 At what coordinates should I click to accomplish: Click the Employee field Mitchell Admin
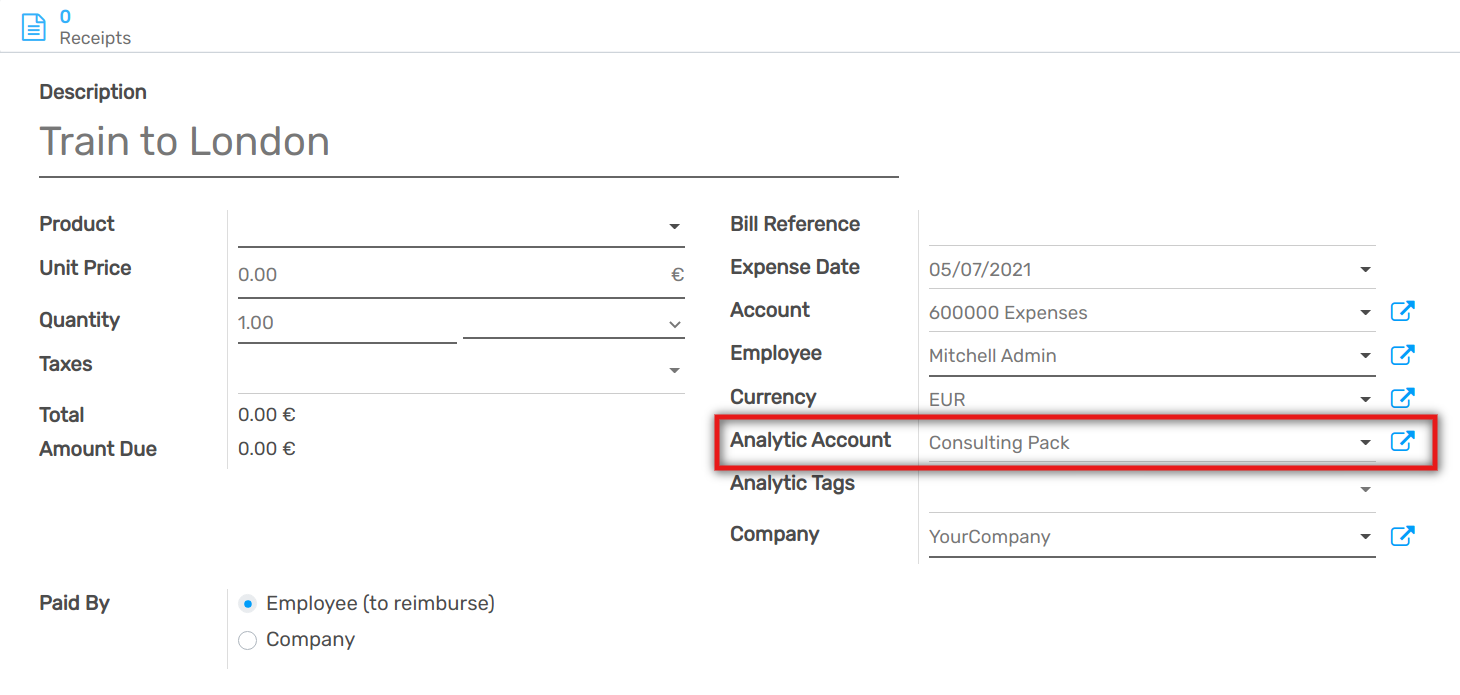pos(1140,356)
